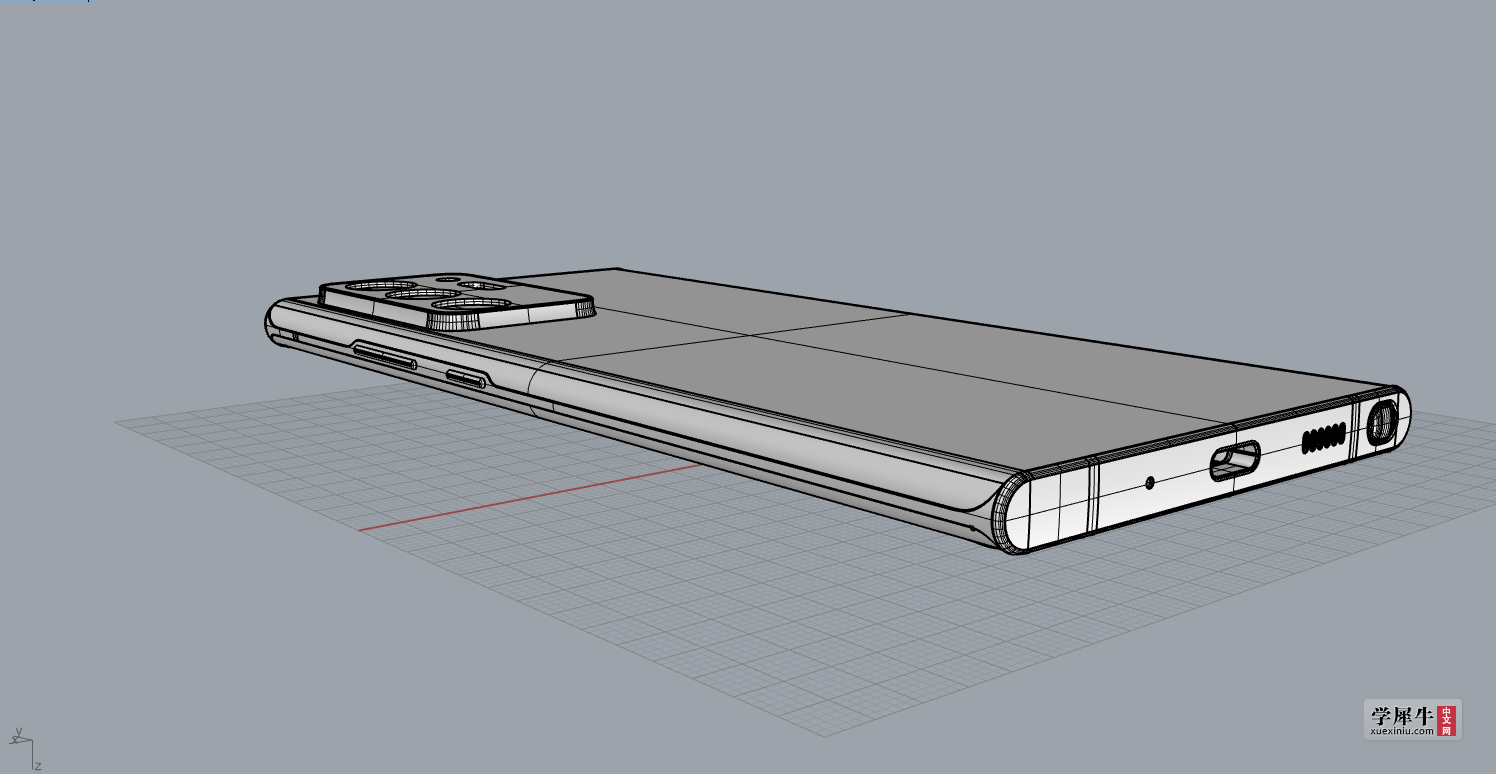The width and height of the screenshot is (1496, 774).
Task: Select the short power button on phone side
Action: click(467, 377)
